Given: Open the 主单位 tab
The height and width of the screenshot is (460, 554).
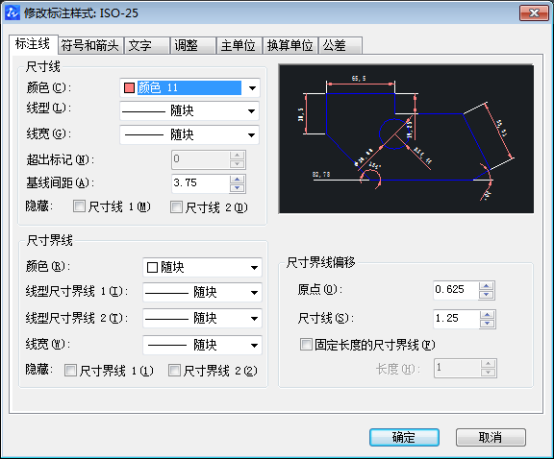Looking at the screenshot, I should click(x=238, y=46).
